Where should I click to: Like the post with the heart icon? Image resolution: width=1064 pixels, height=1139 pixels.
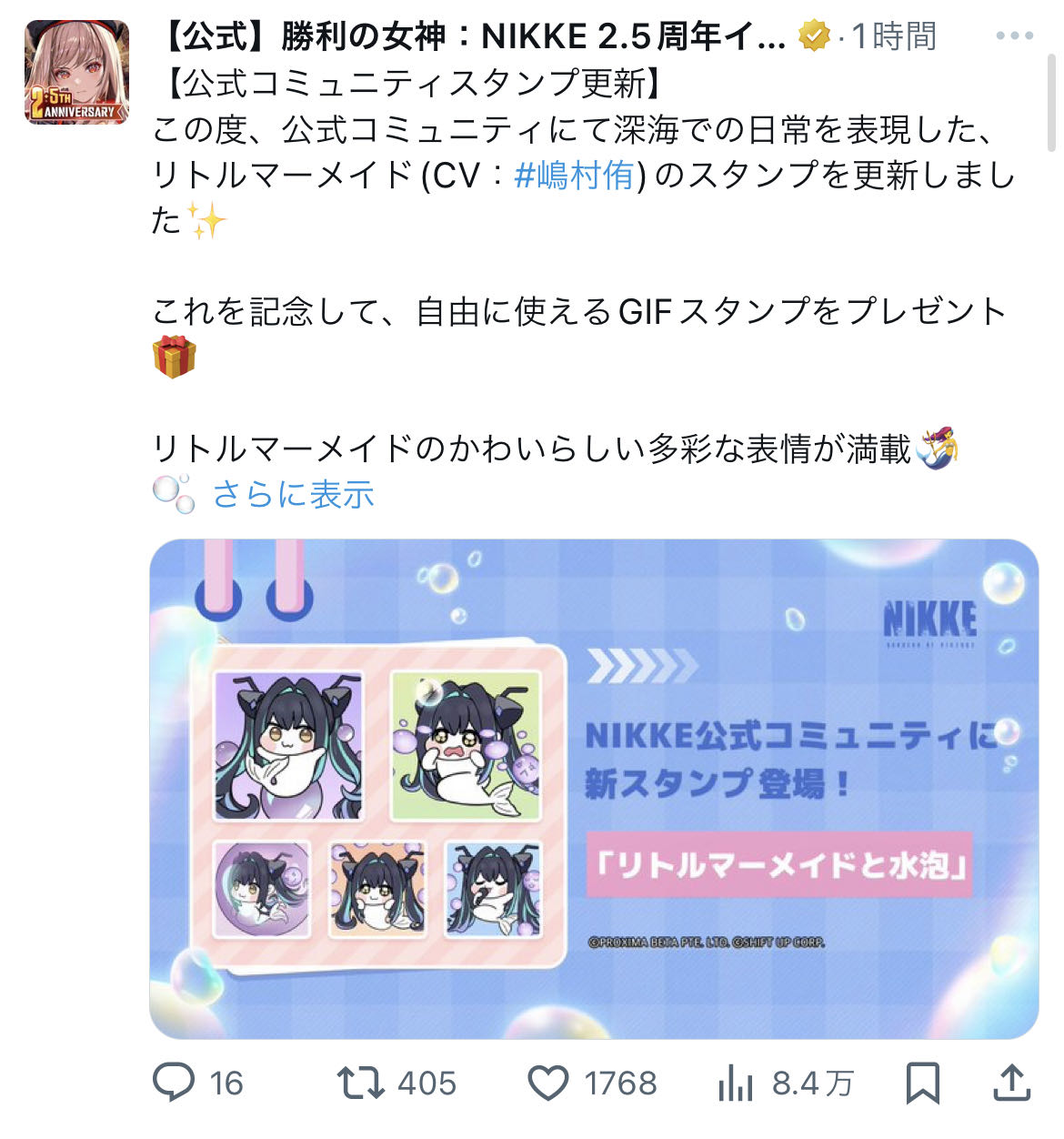click(548, 1084)
